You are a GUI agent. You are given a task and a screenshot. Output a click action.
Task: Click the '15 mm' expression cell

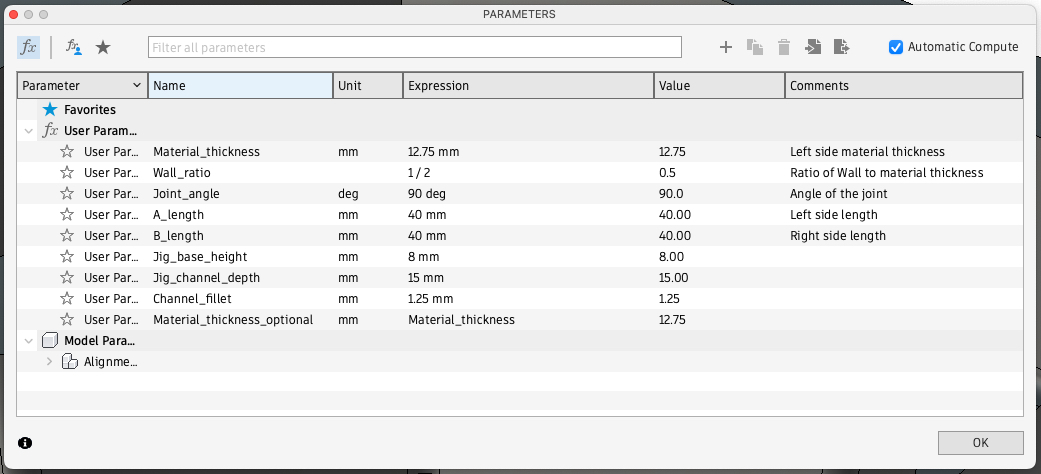528,277
